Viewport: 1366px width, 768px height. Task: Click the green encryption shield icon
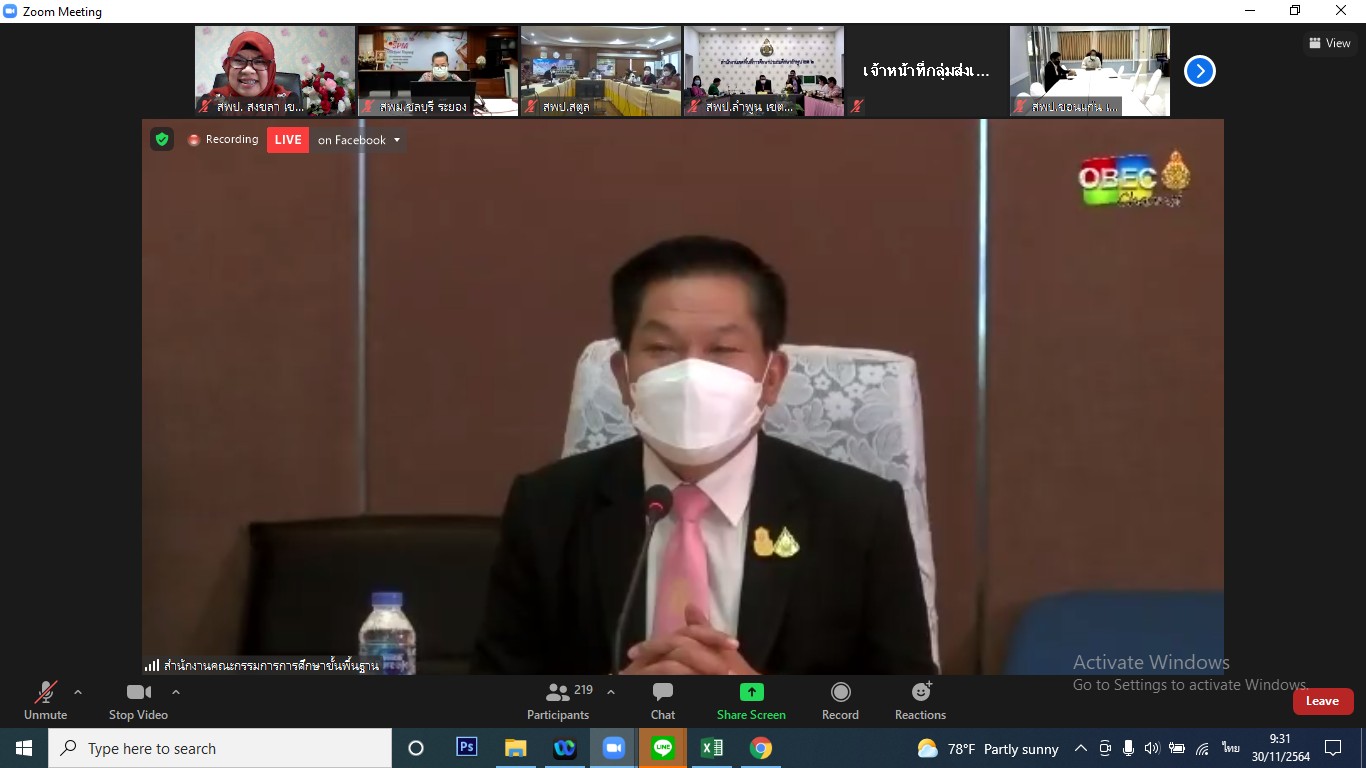(162, 139)
